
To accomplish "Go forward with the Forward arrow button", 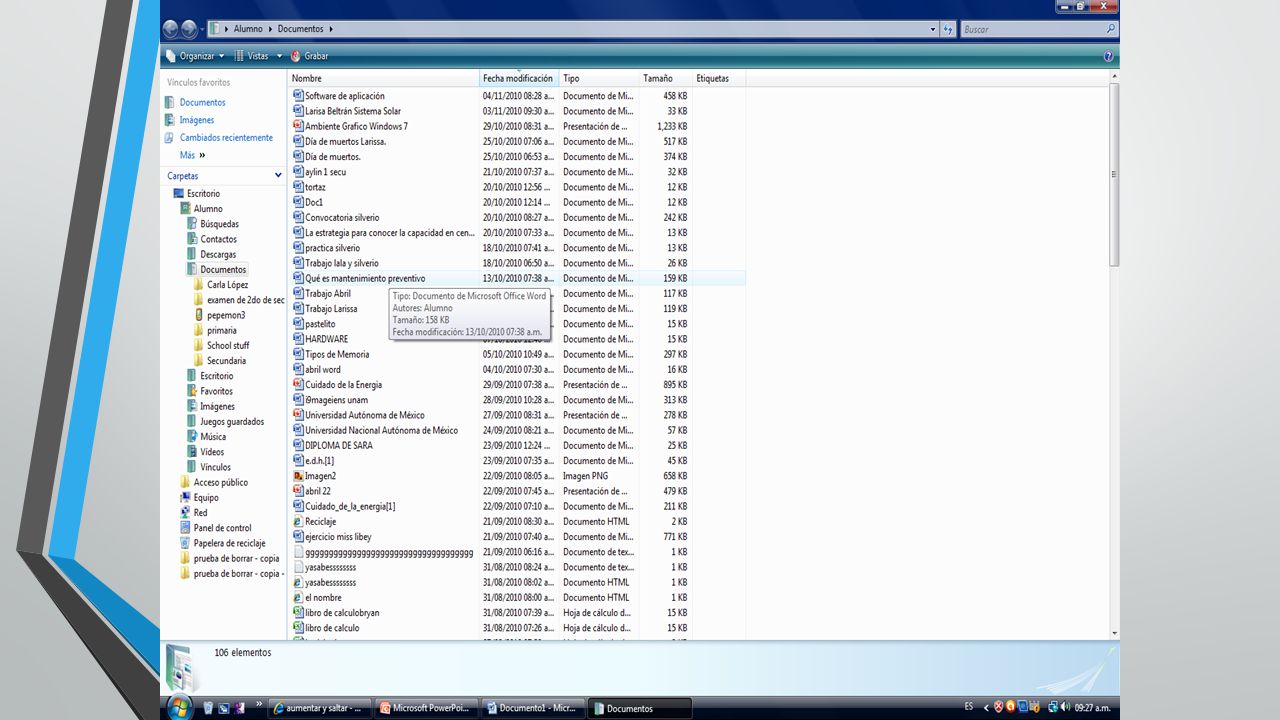I will point(189,29).
